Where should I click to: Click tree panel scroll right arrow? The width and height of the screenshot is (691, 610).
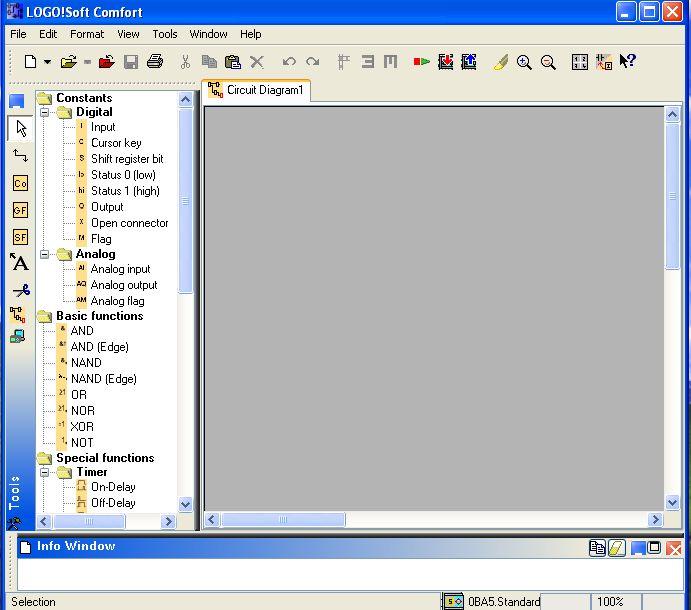pyautogui.click(x=168, y=521)
